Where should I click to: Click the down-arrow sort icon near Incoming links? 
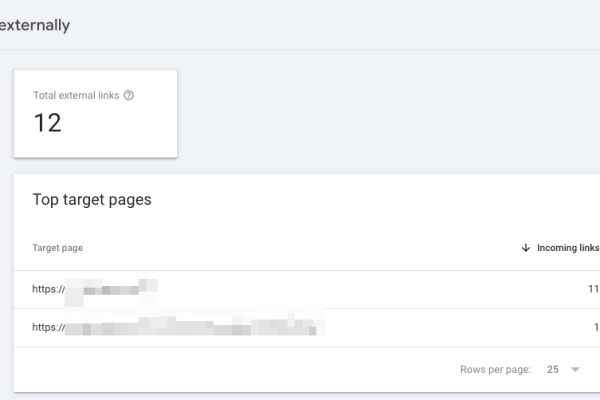[526, 248]
